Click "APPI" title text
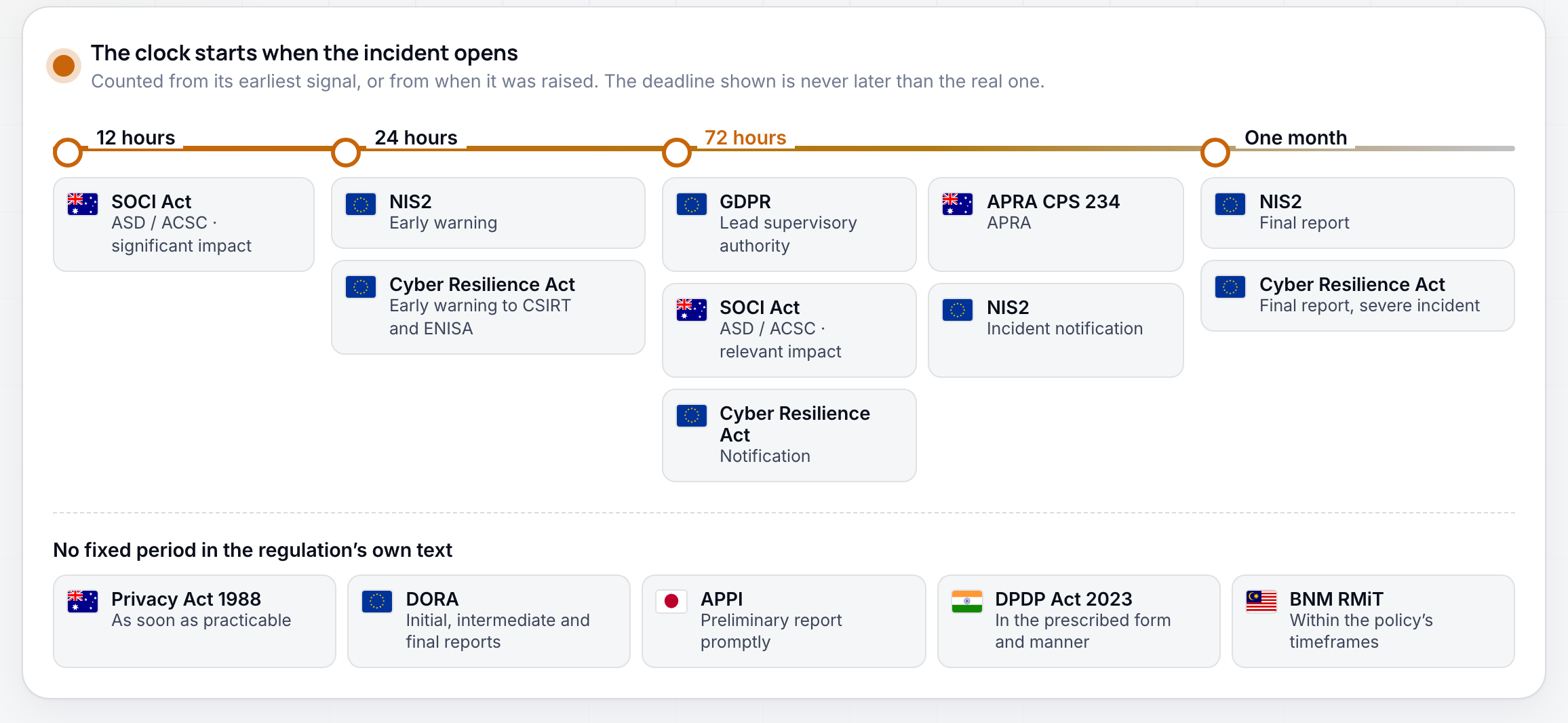1568x723 pixels. [722, 599]
